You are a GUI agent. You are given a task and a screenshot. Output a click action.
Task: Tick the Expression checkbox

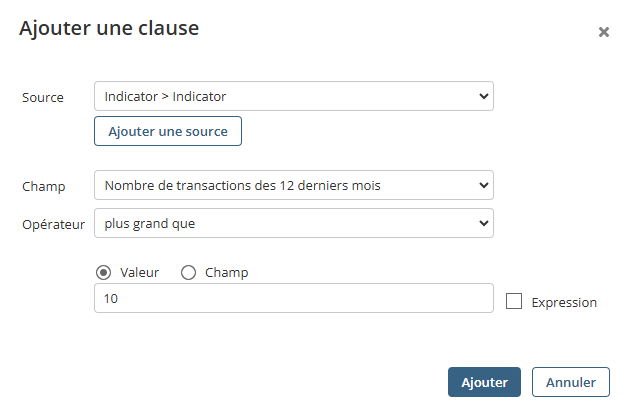pos(514,301)
